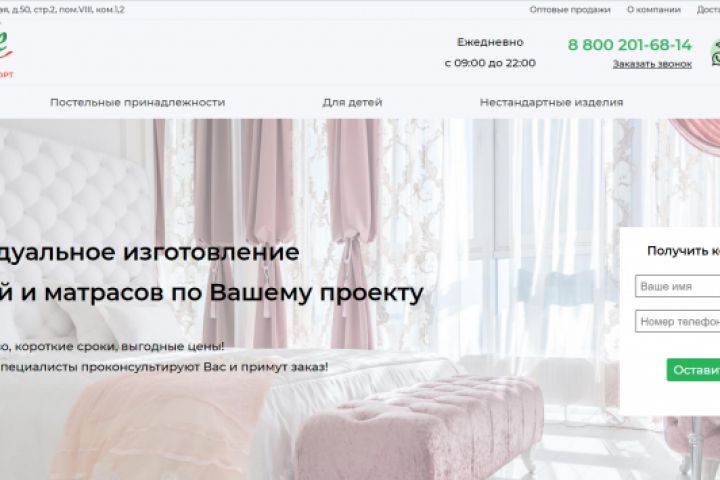Open the Постельные принадлежности menu
Viewport: 720px width, 480px height.
click(x=137, y=102)
